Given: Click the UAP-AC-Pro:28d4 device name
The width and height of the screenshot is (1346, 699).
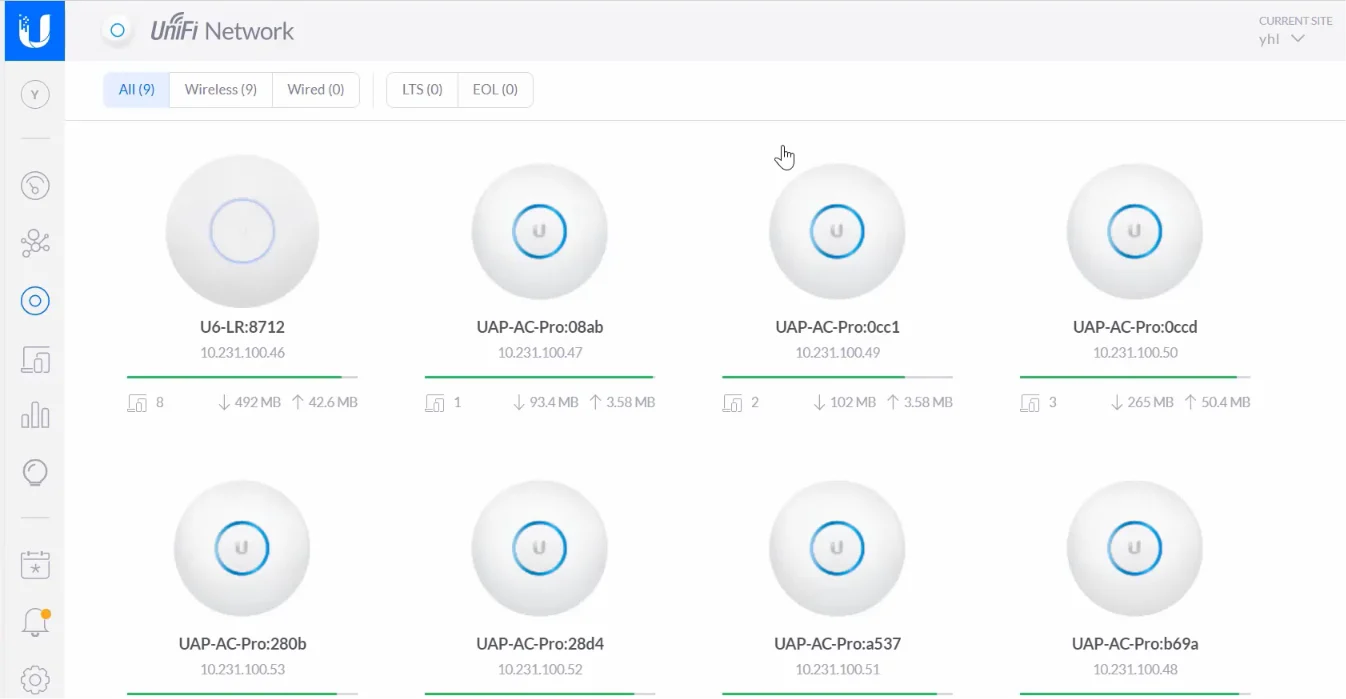Looking at the screenshot, I should pos(540,644).
